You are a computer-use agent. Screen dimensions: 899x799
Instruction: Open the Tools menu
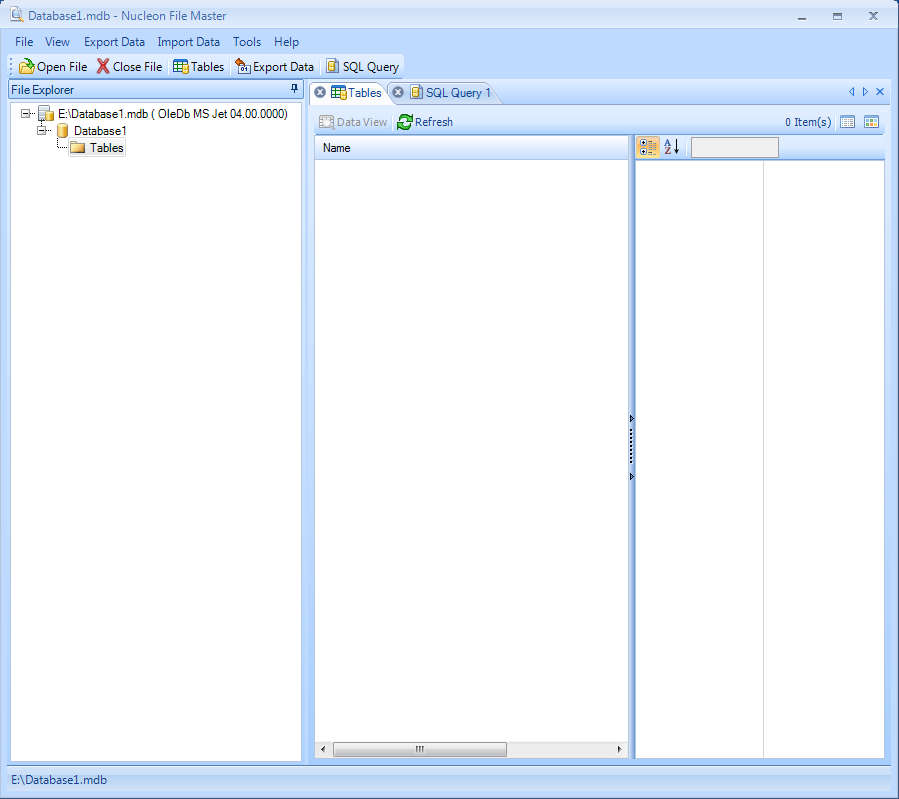click(x=247, y=42)
